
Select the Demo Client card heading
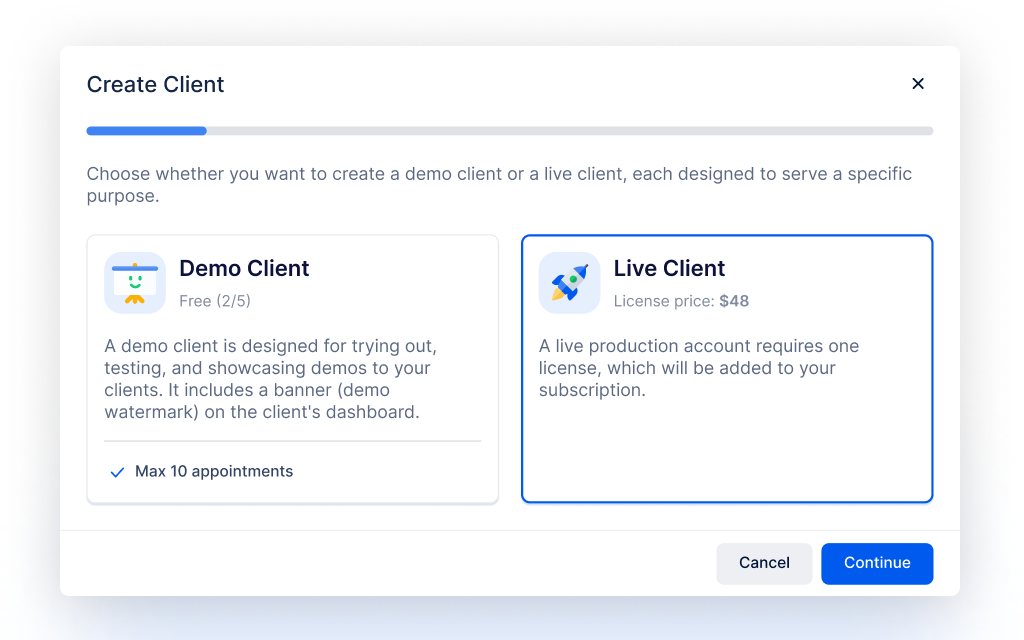coord(244,268)
